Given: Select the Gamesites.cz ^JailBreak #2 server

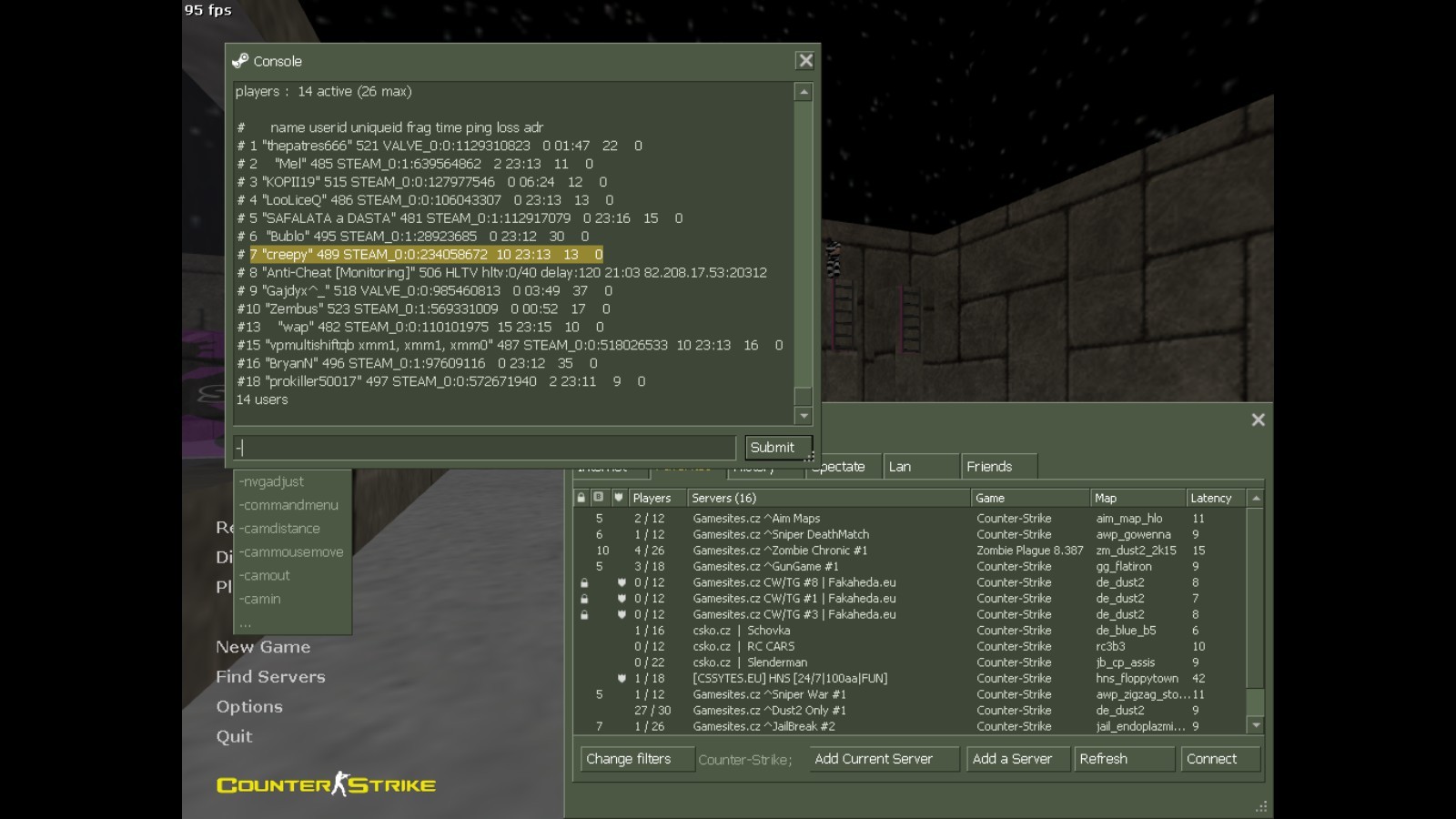Looking at the screenshot, I should click(910, 726).
